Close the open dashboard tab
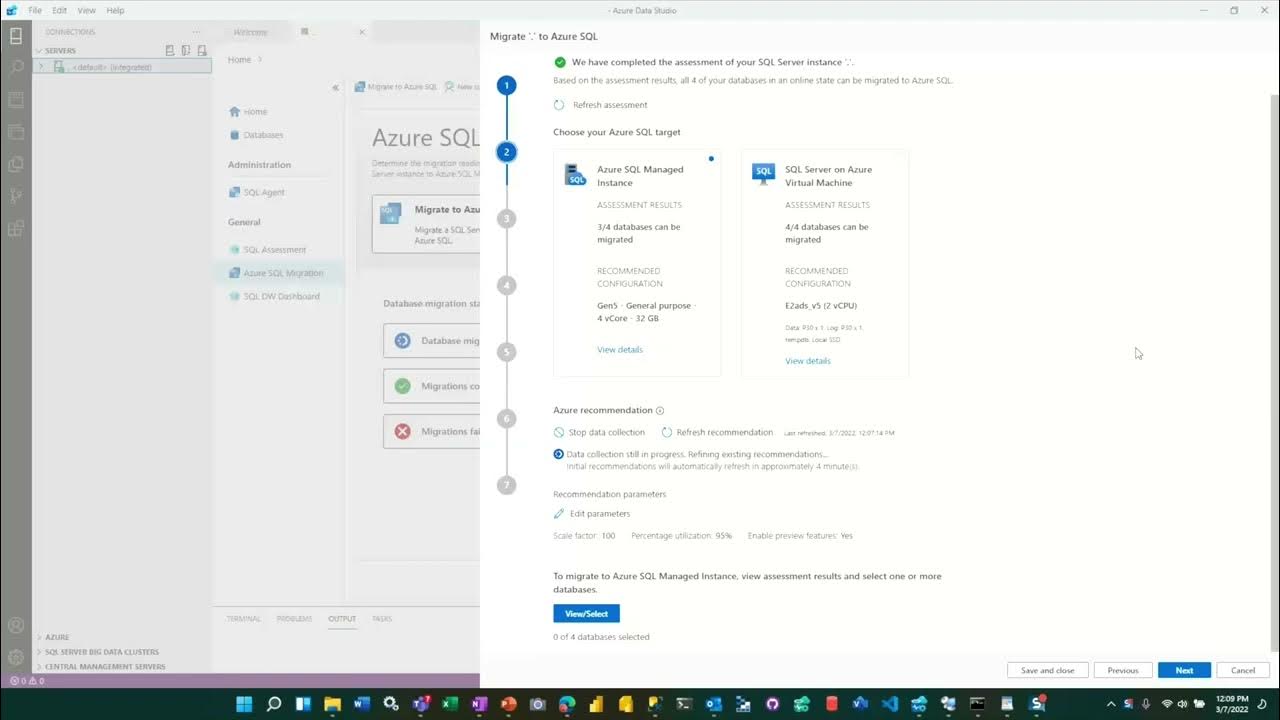The height and width of the screenshot is (720, 1280). pyautogui.click(x=362, y=32)
